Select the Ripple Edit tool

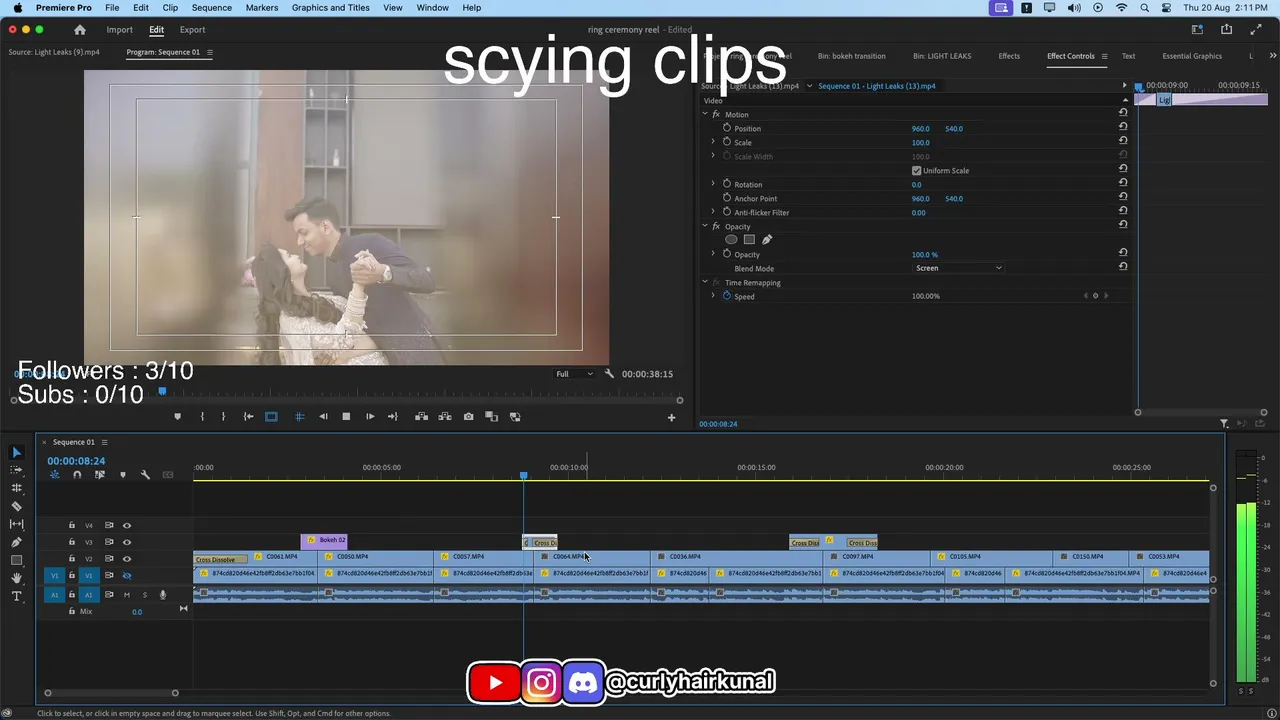pyautogui.click(x=16, y=488)
